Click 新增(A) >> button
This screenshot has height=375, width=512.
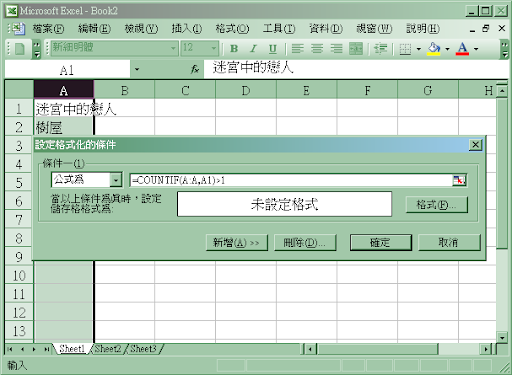click(x=237, y=242)
